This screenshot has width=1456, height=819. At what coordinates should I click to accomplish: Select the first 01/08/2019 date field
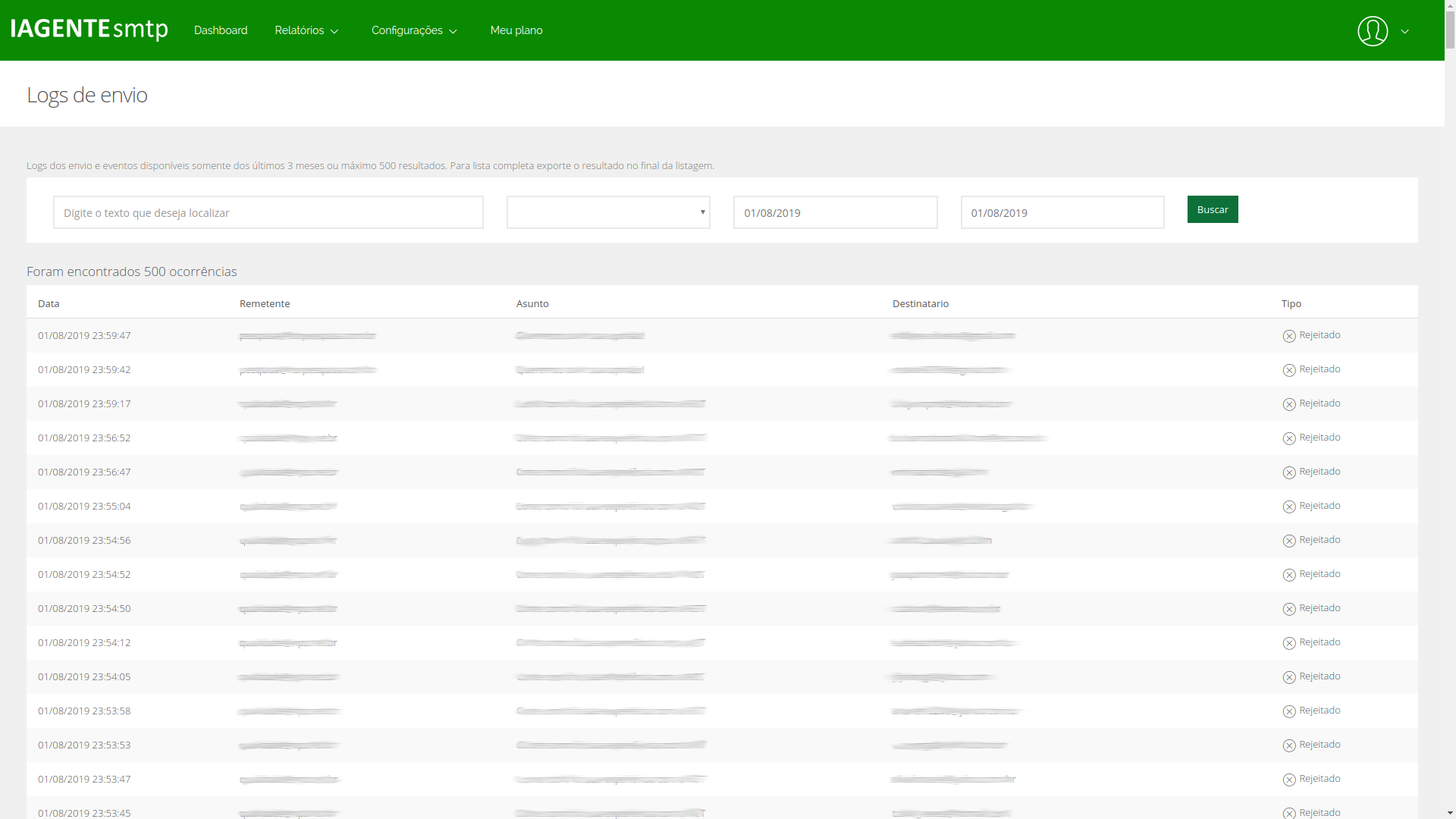(x=834, y=212)
